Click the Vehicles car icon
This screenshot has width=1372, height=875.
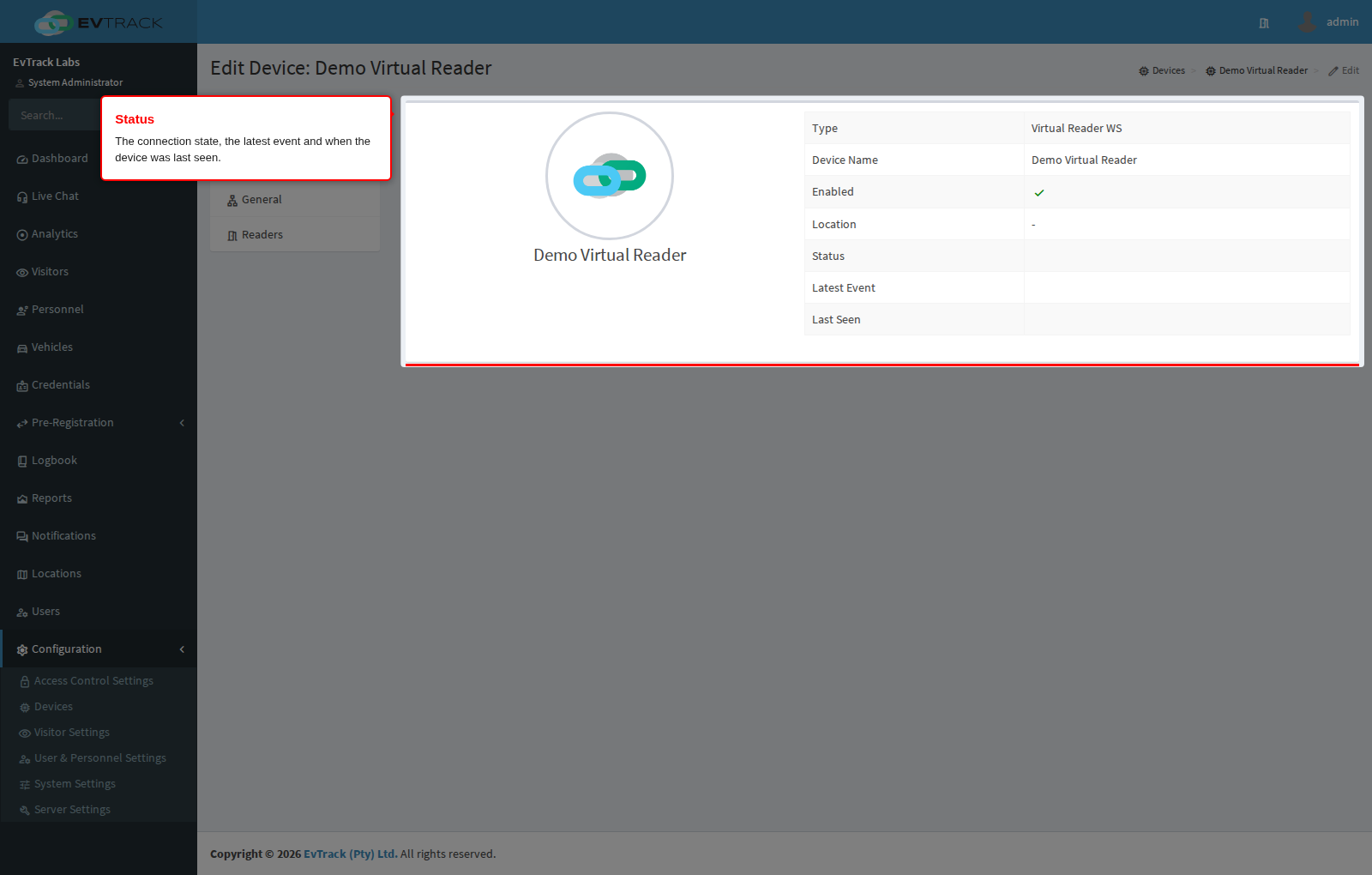pyautogui.click(x=22, y=348)
